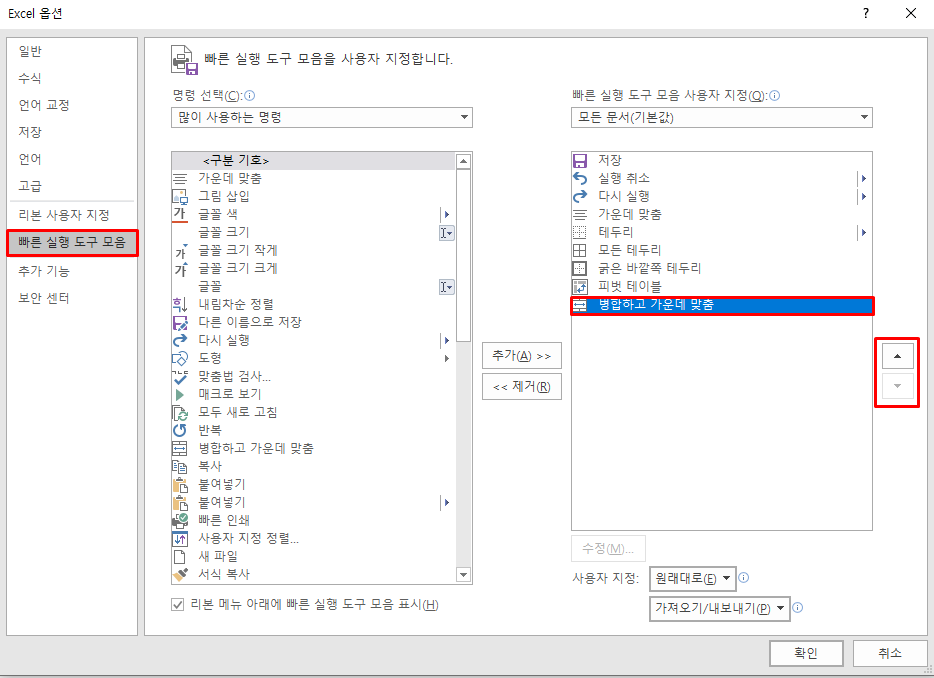The height and width of the screenshot is (678, 934).
Task: Move selected command up with arrow button
Action: 897,356
